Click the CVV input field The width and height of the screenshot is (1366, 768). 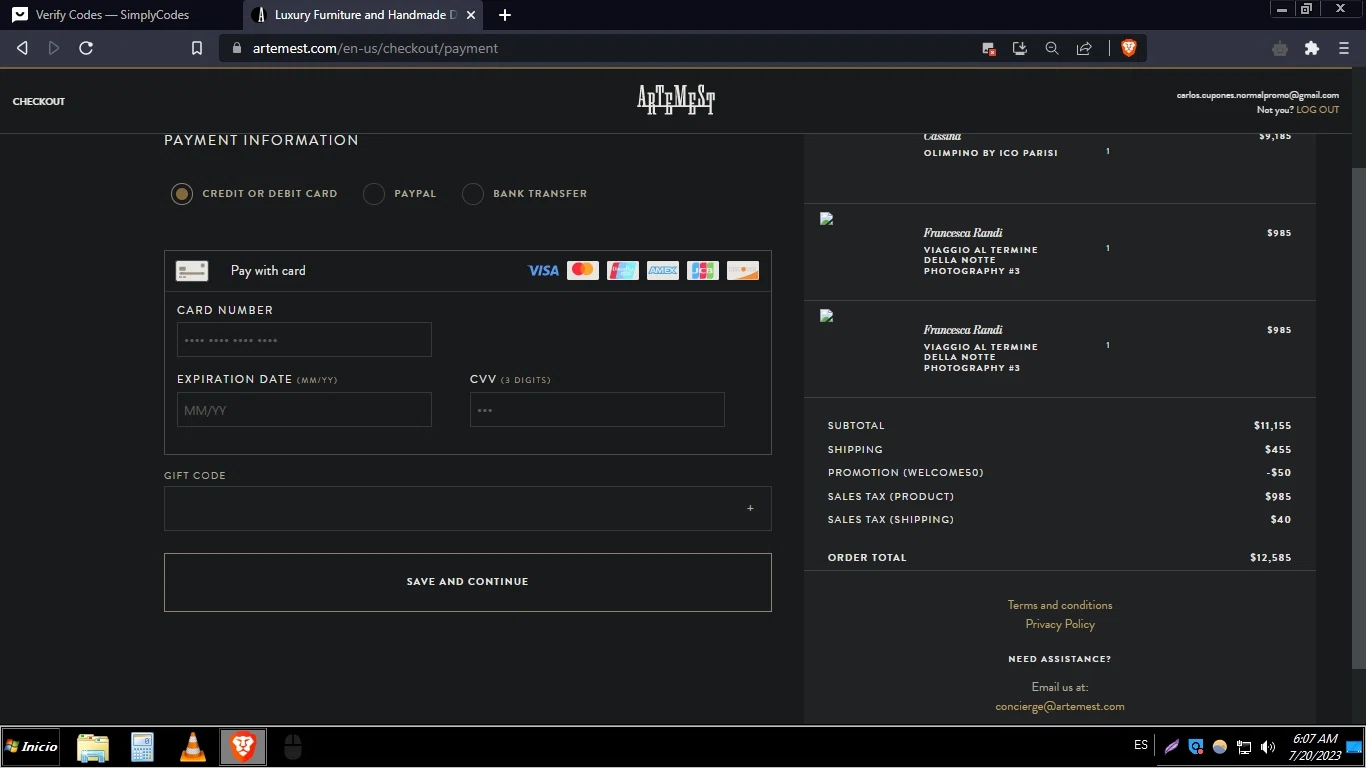click(597, 410)
